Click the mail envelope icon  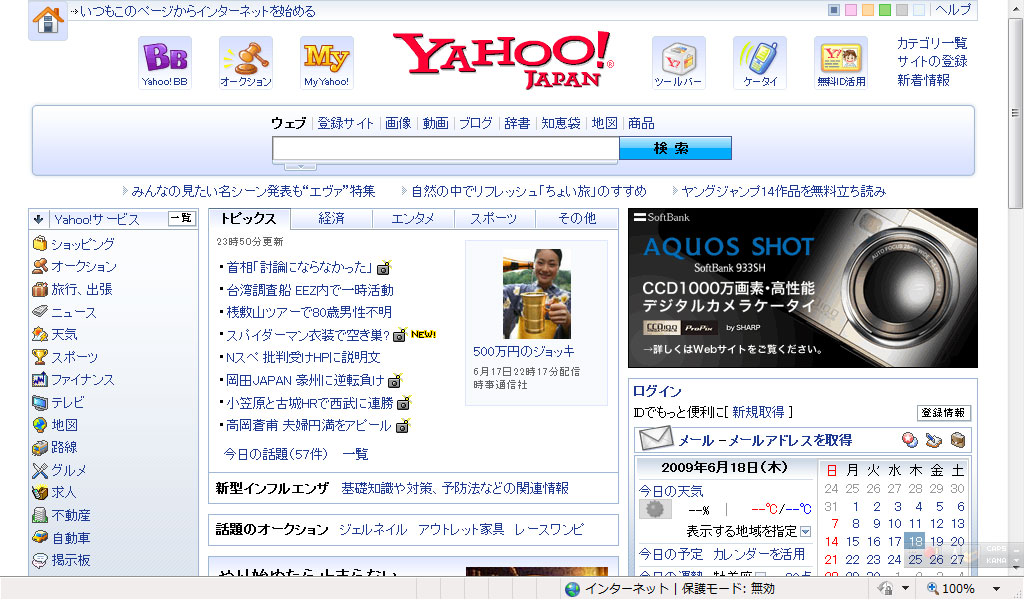pos(656,438)
